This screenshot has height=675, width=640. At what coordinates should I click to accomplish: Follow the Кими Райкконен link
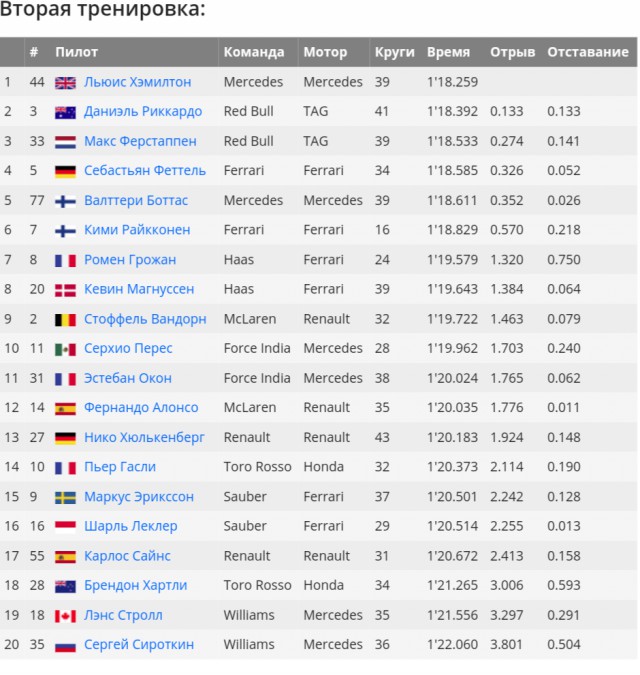point(137,230)
